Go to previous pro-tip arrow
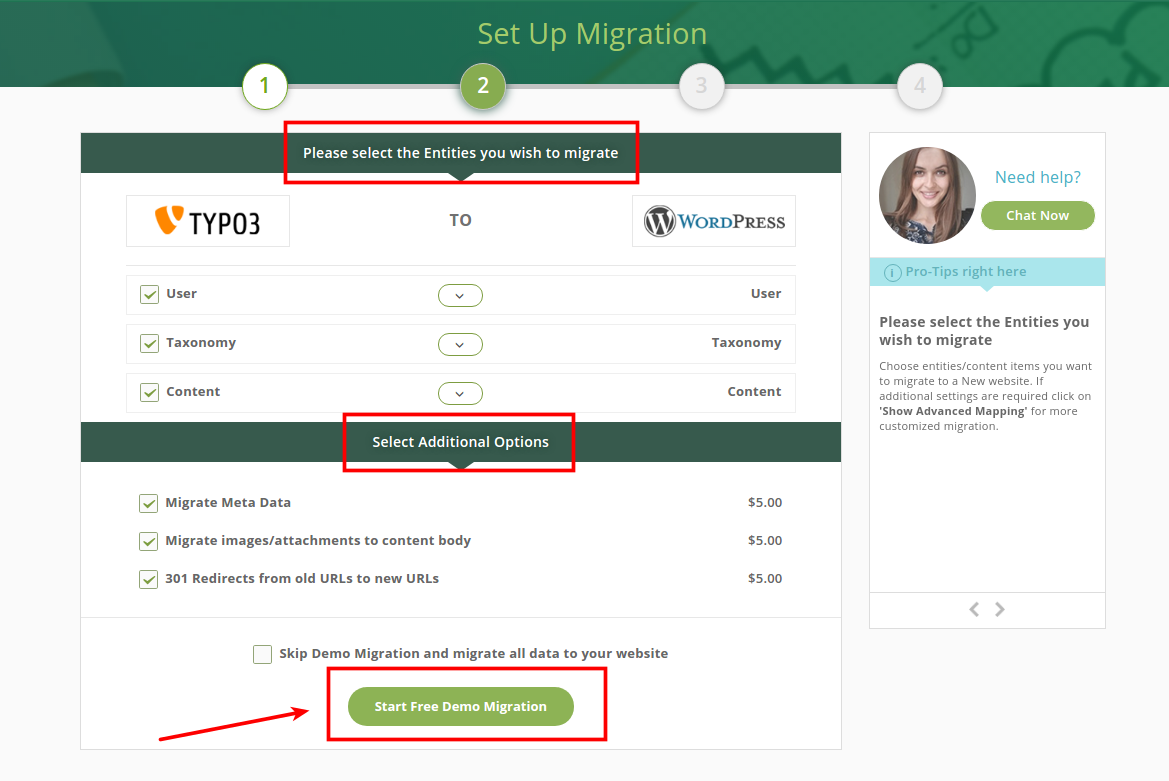 pyautogui.click(x=974, y=610)
